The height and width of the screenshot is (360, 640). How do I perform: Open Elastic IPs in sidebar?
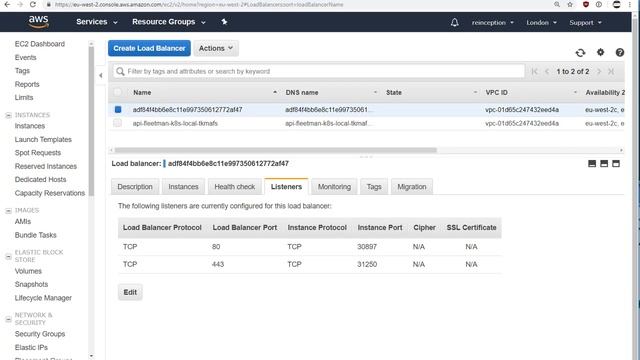[x=31, y=347]
